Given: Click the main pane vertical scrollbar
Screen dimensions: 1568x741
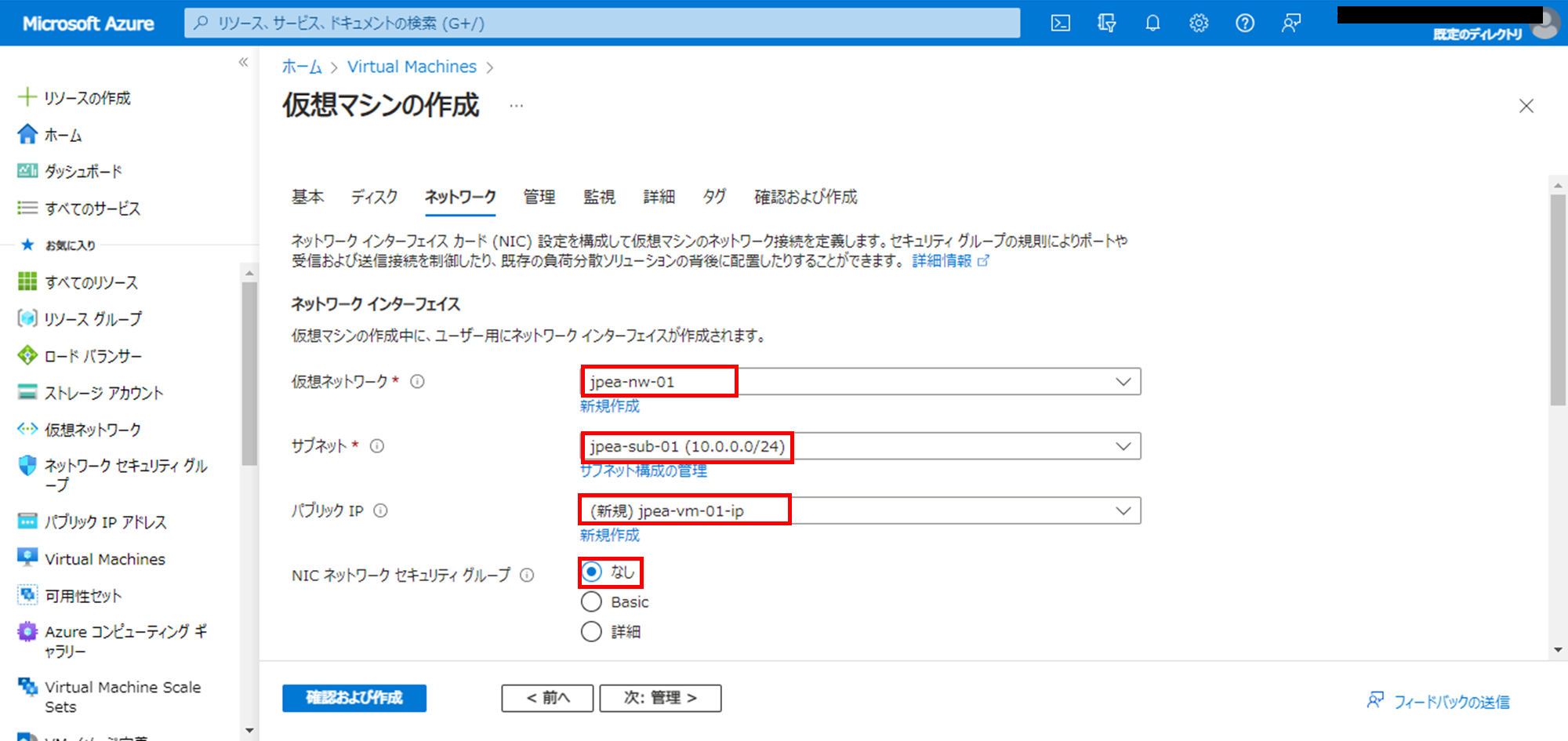Looking at the screenshot, I should 1558,300.
